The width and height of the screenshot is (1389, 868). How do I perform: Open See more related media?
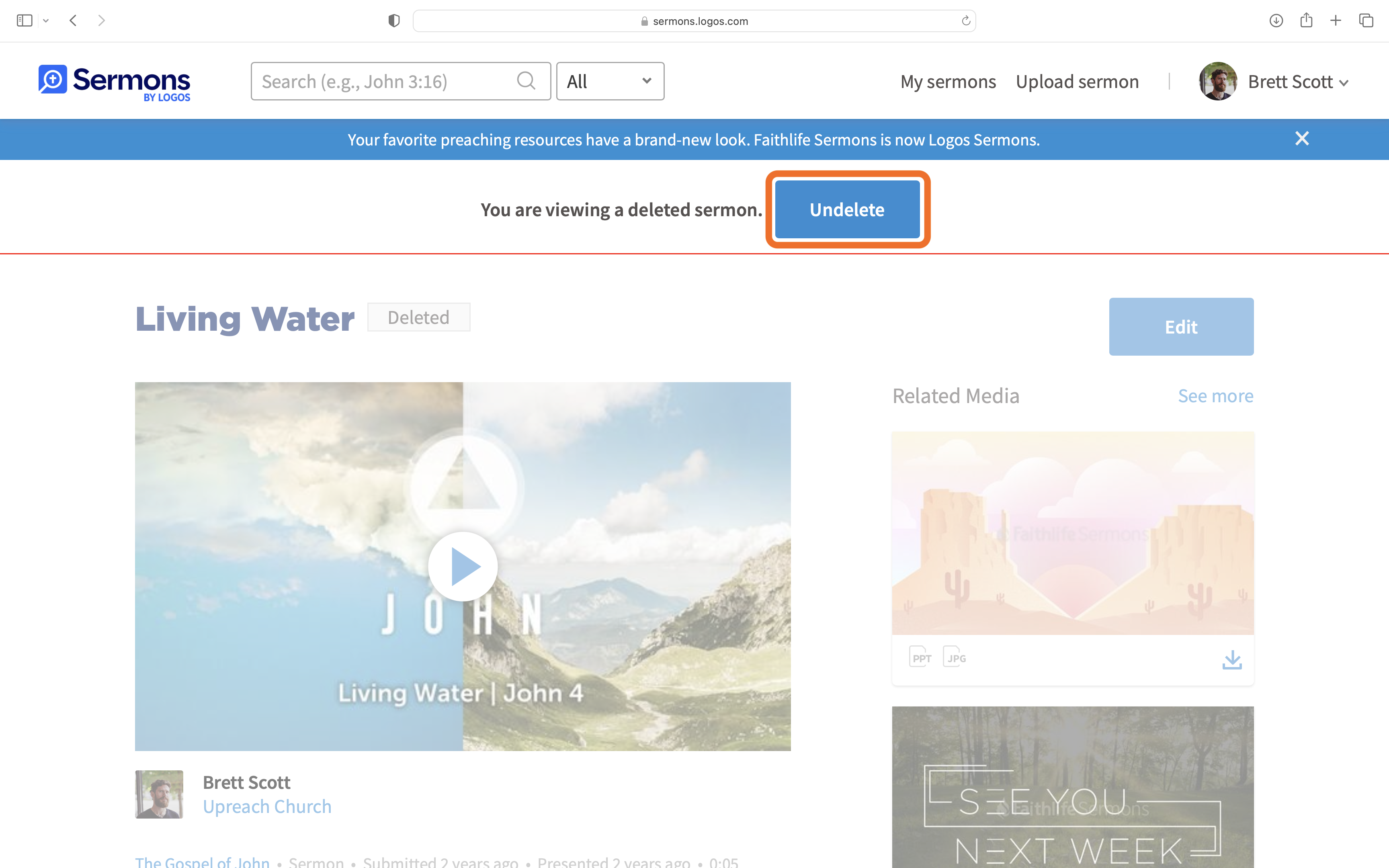coord(1216,396)
